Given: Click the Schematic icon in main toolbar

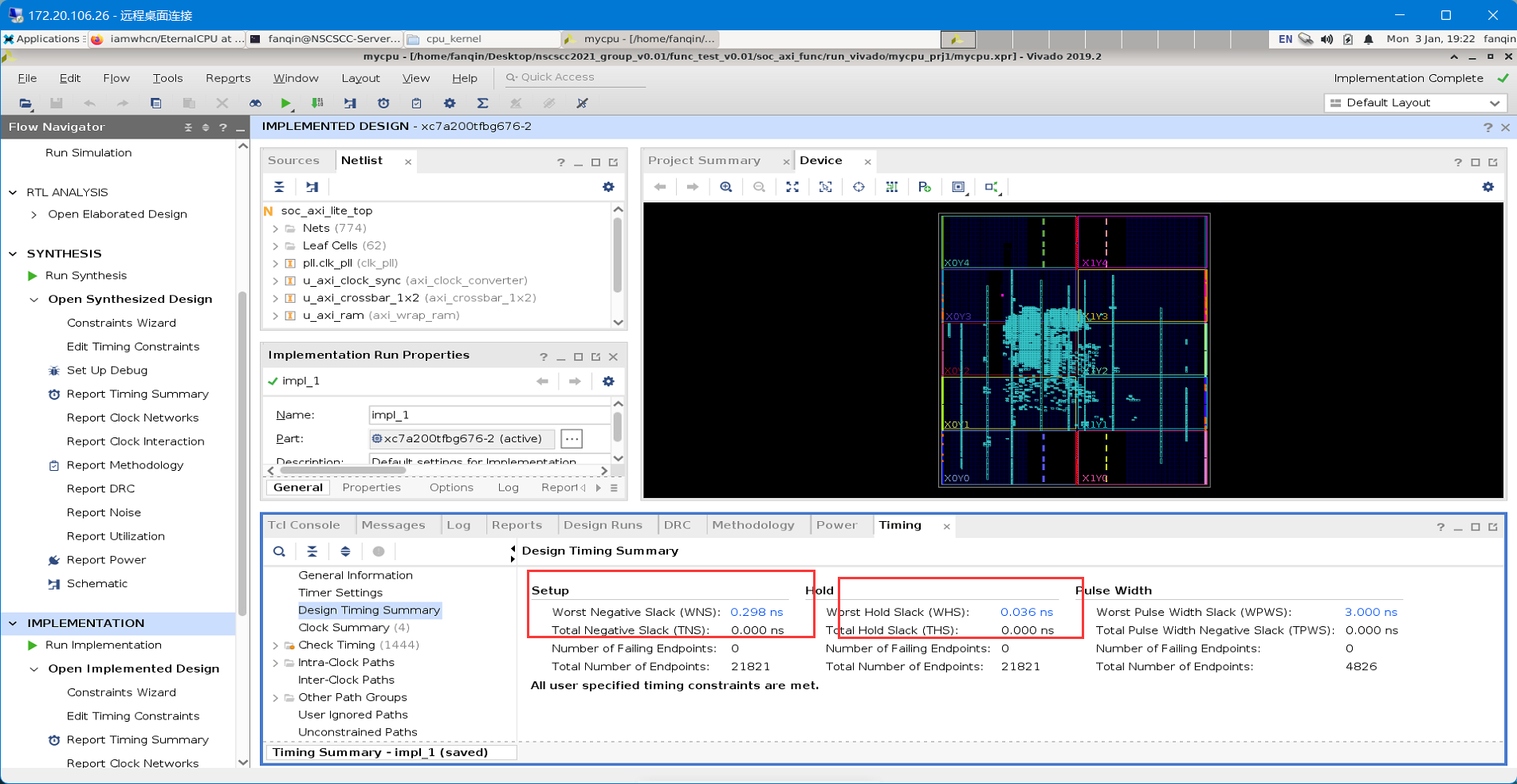Looking at the screenshot, I should click(x=350, y=103).
